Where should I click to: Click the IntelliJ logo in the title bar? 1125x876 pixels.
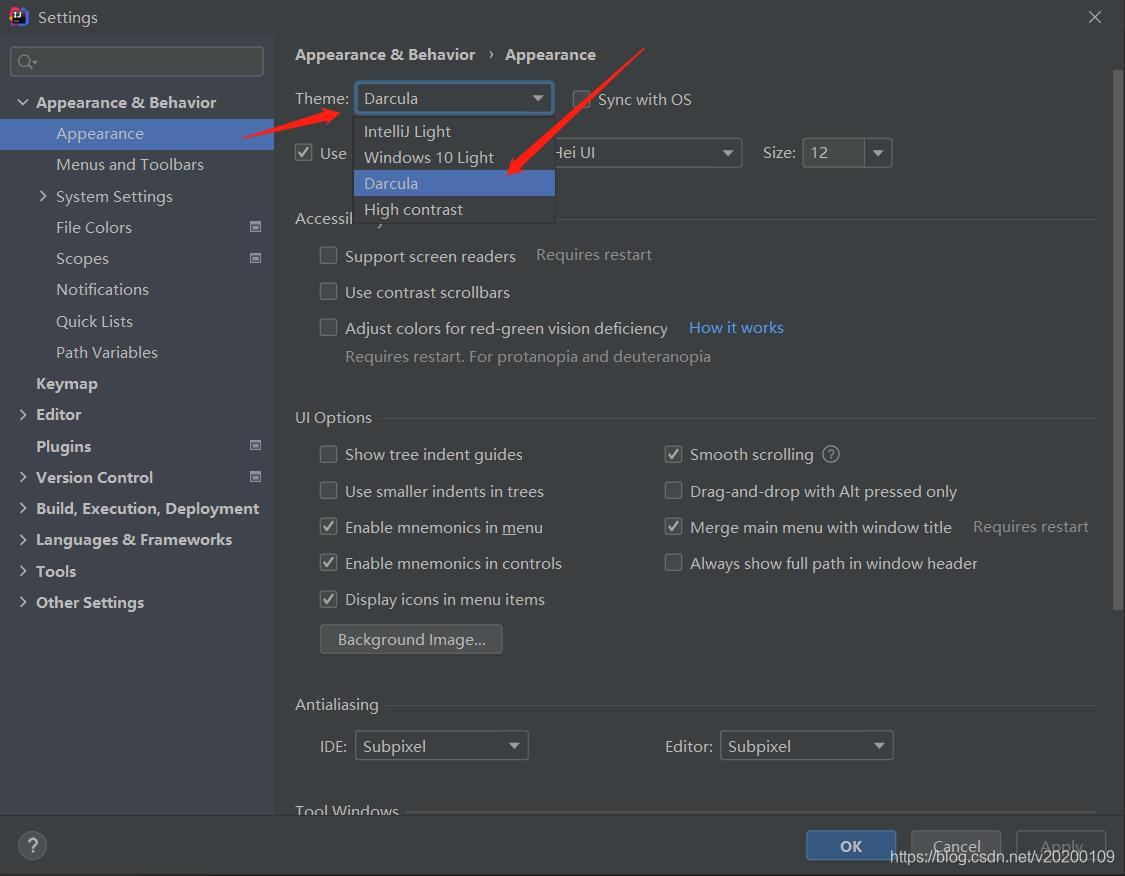coord(18,17)
